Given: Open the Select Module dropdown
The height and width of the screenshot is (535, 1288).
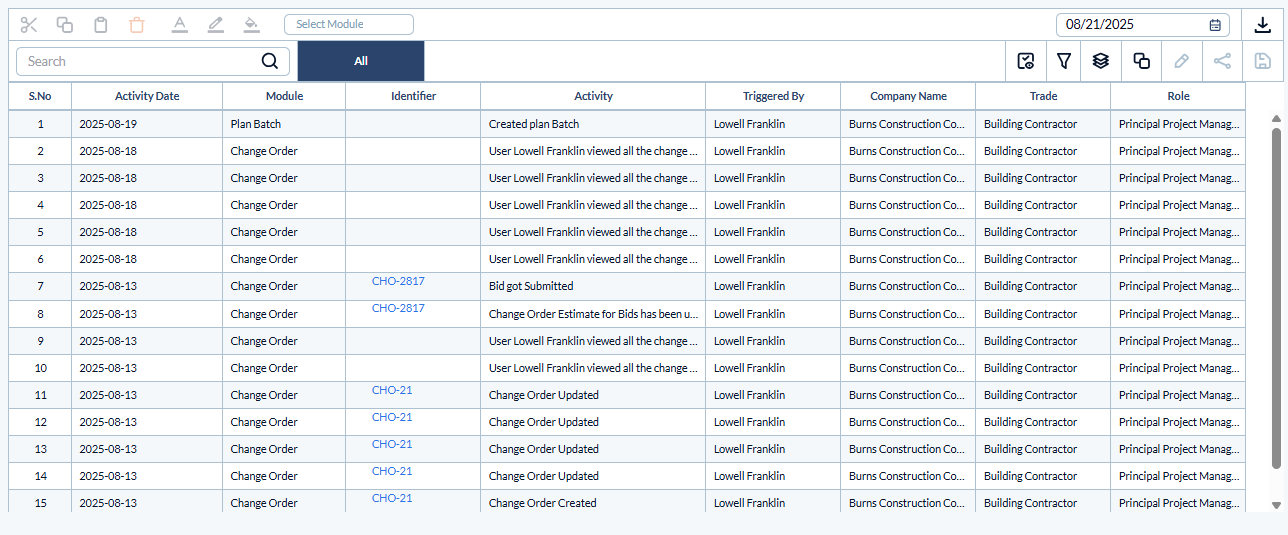Looking at the screenshot, I should [348, 24].
